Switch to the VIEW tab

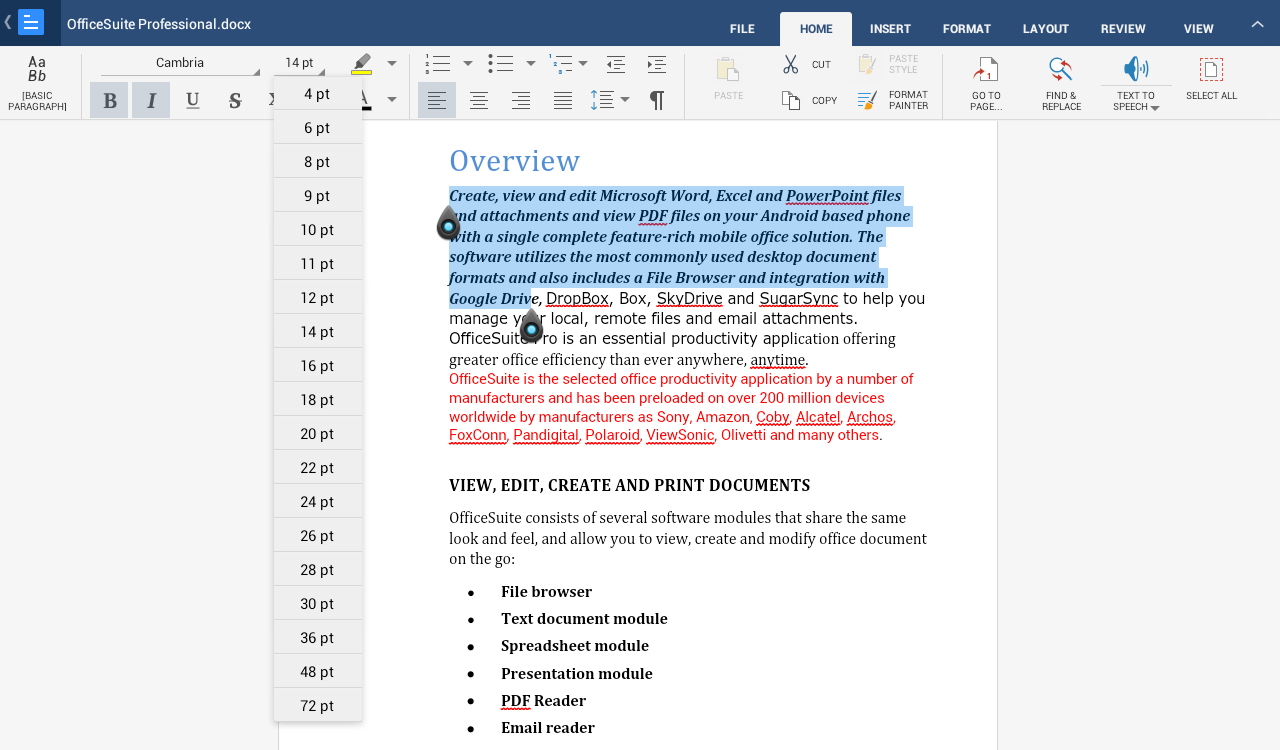pos(1199,29)
